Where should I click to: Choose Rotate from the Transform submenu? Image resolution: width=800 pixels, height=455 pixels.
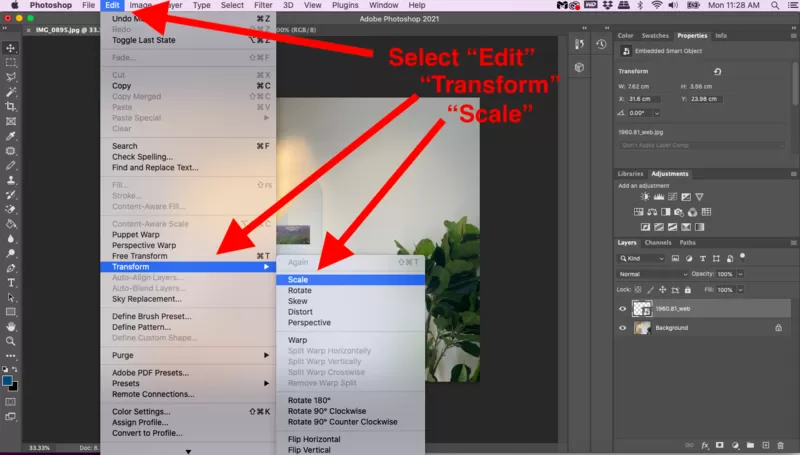[350, 290]
